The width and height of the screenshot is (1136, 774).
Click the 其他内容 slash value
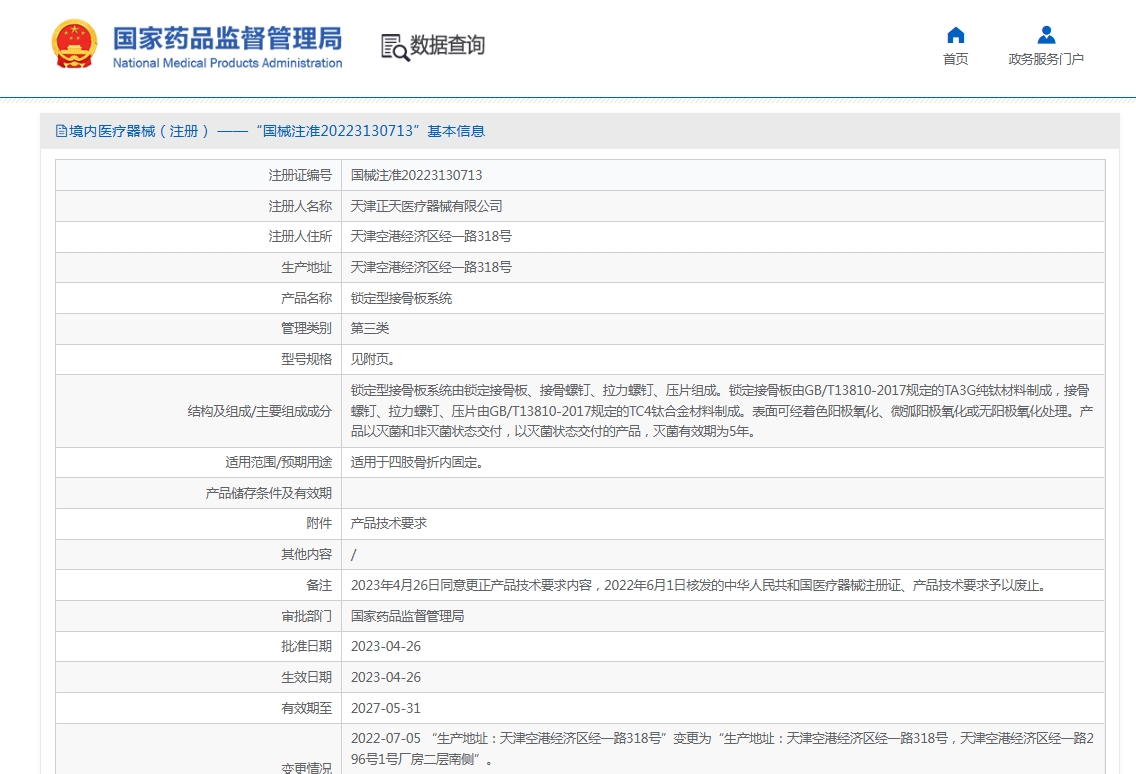354,554
